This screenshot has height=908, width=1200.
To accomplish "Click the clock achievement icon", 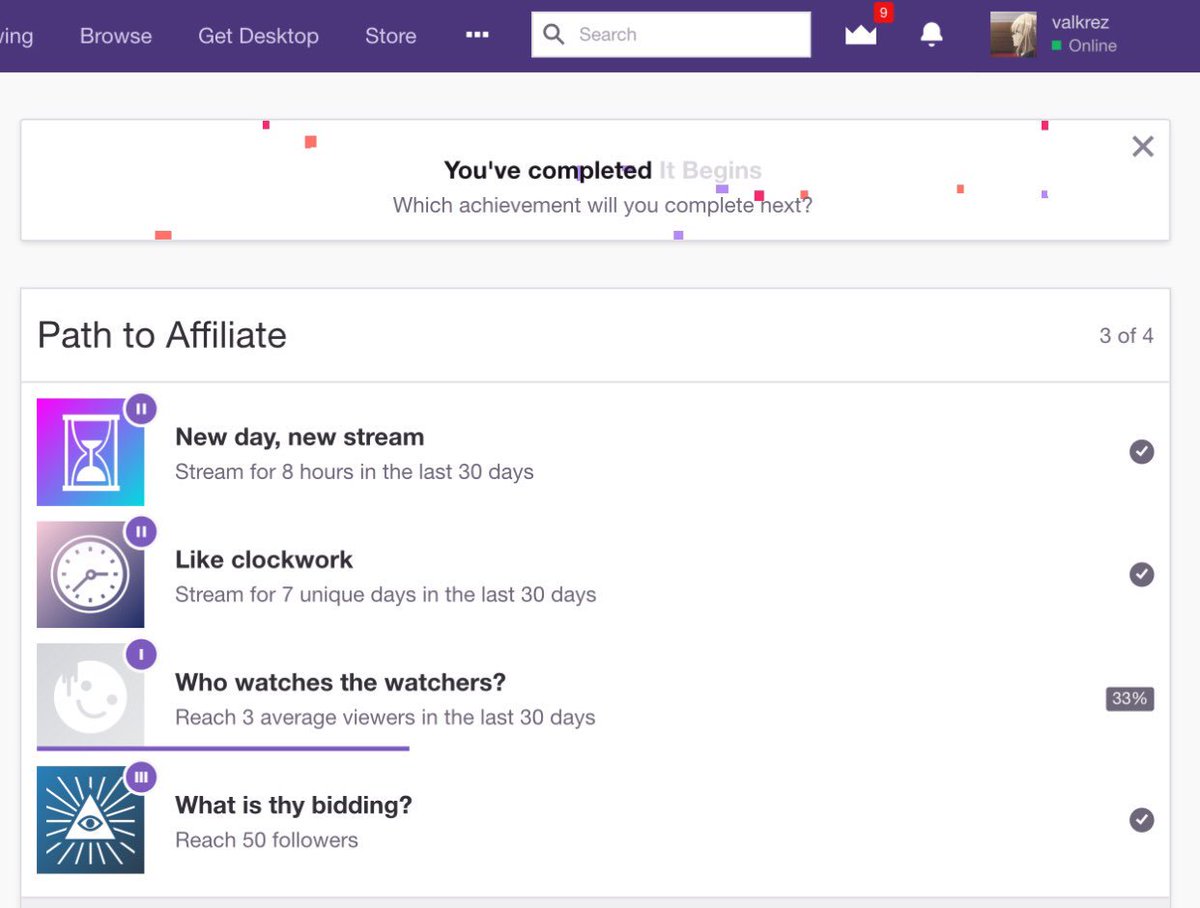I will pos(90,574).
